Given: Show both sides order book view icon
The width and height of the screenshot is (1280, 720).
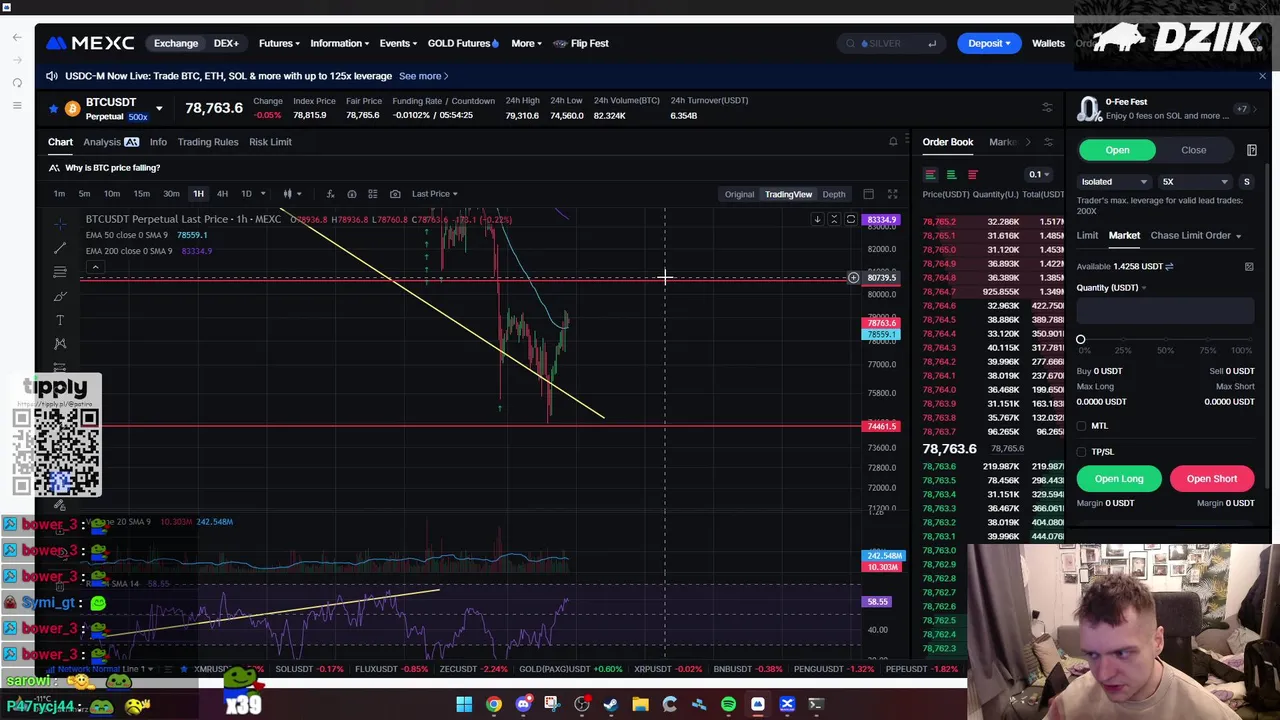Looking at the screenshot, I should pyautogui.click(x=930, y=175).
